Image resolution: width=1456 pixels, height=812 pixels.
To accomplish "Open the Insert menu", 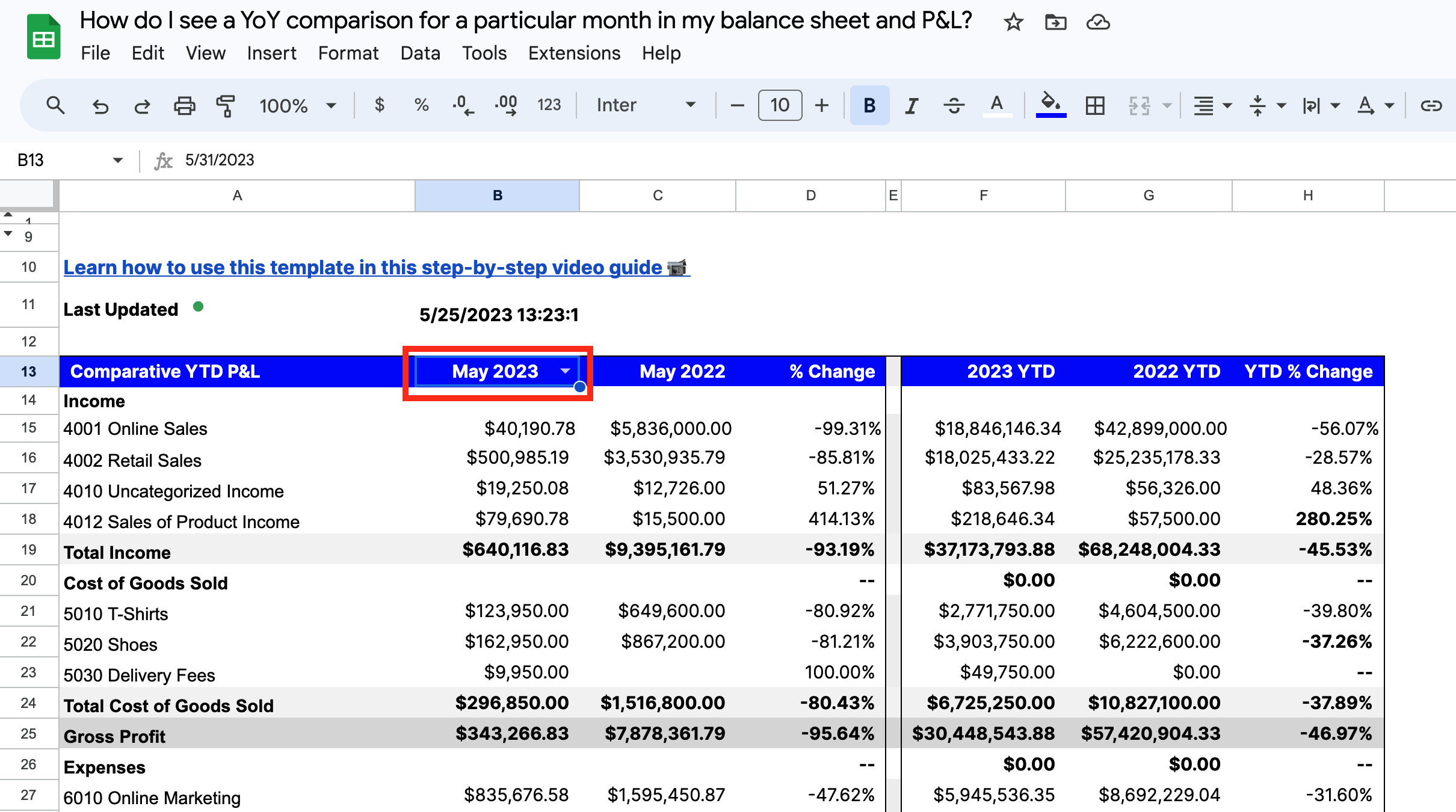I will [x=271, y=54].
